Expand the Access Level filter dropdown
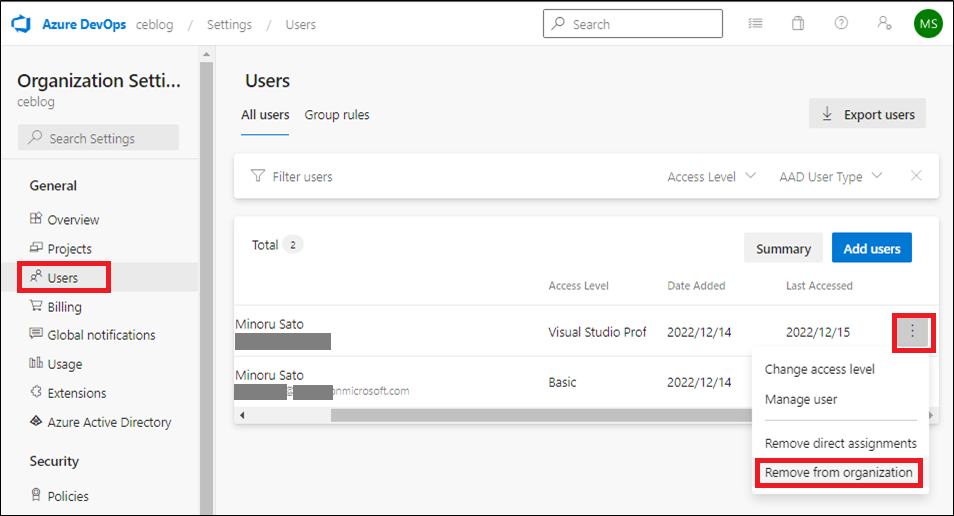 [x=711, y=176]
